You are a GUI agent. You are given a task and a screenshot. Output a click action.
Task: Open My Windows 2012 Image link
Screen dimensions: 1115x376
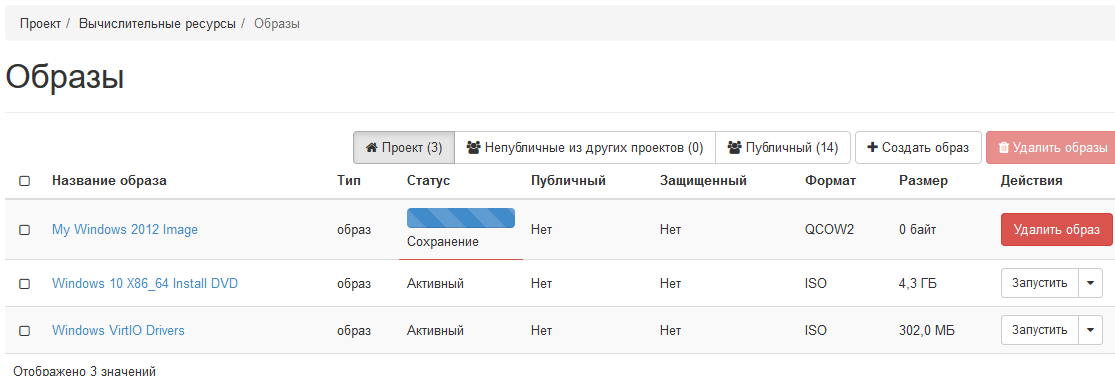(x=124, y=230)
